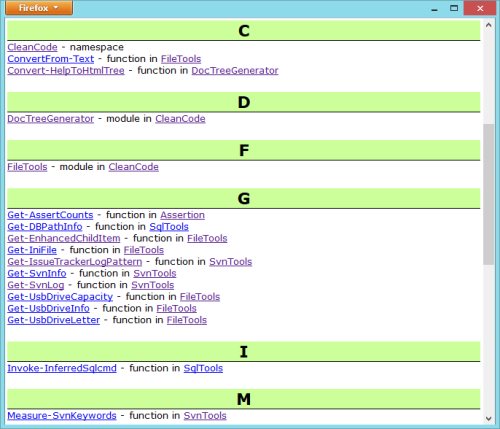Screen dimensions: 500x429
Task: Open the Invoke-InferredSqlcmd function link
Action: (x=62, y=368)
